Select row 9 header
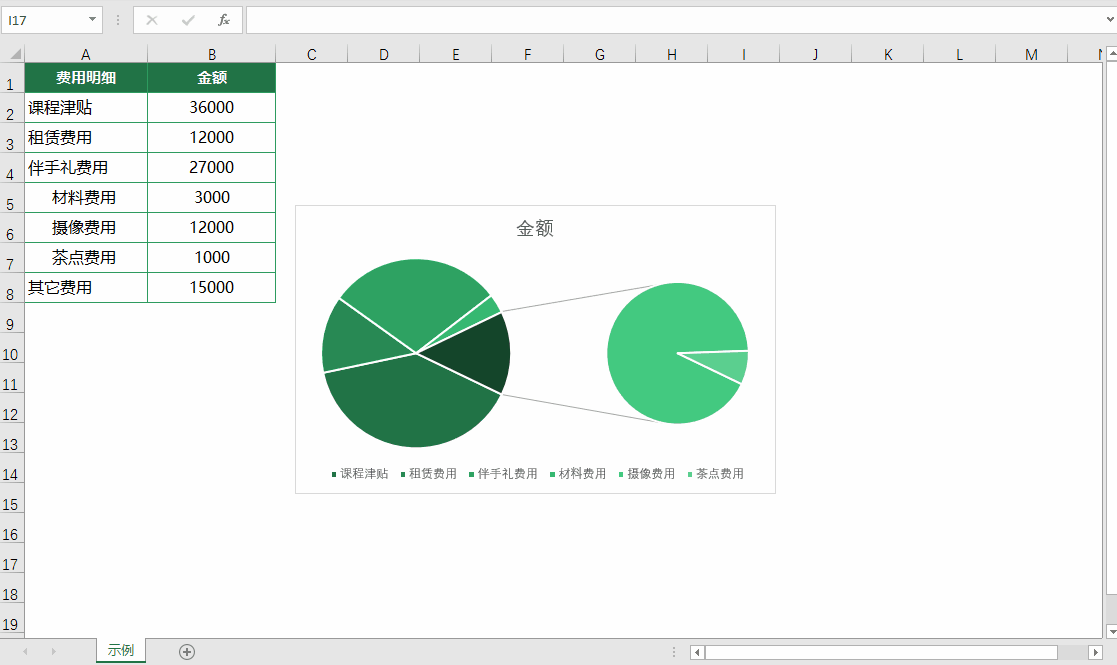Viewport: 1117px width, 665px height. click(x=11, y=318)
